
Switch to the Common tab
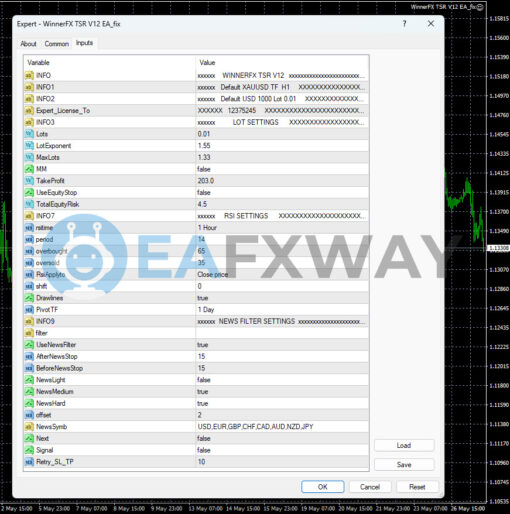[x=57, y=44]
